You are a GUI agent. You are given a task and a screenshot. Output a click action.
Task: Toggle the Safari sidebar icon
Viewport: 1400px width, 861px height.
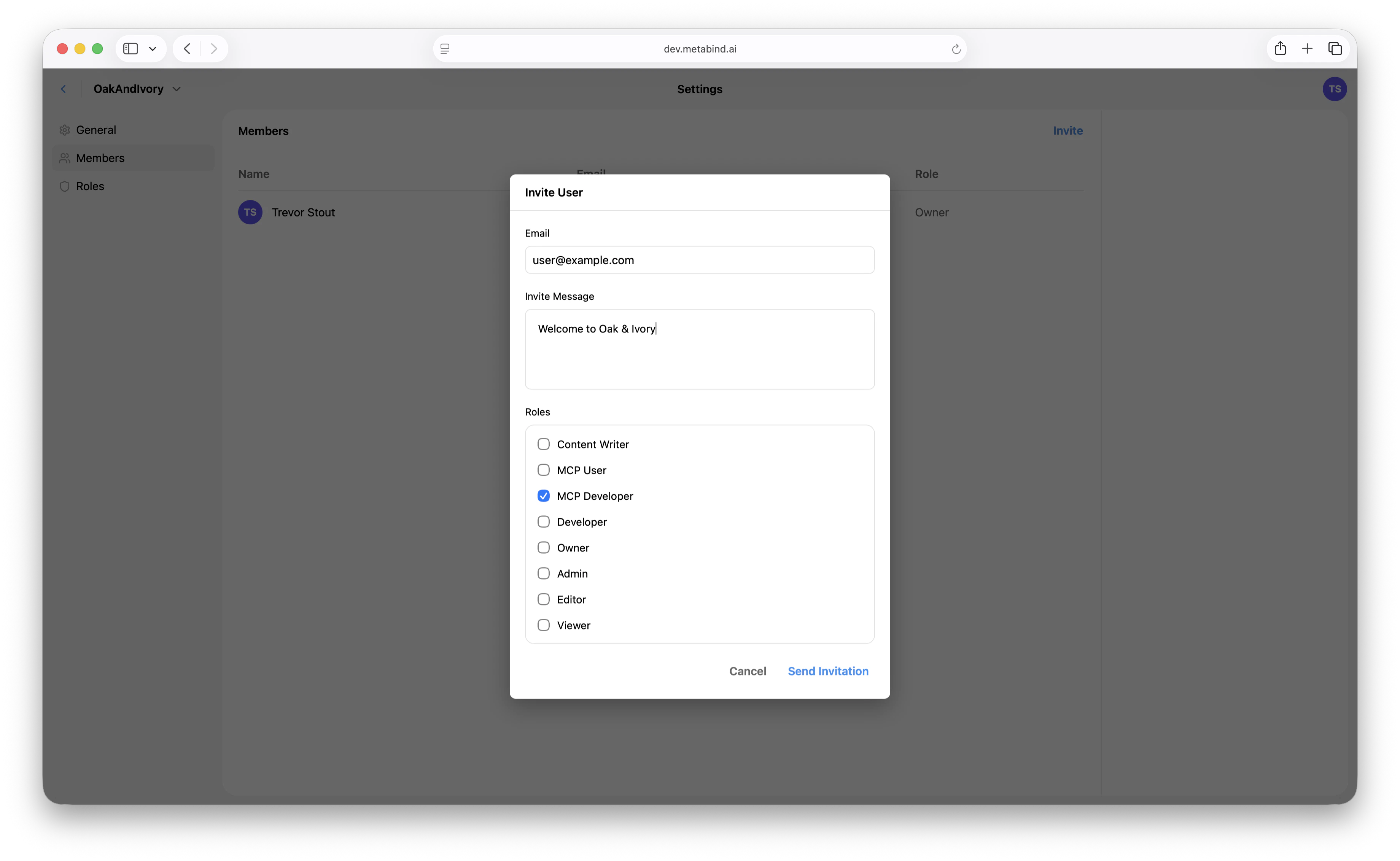(x=130, y=49)
